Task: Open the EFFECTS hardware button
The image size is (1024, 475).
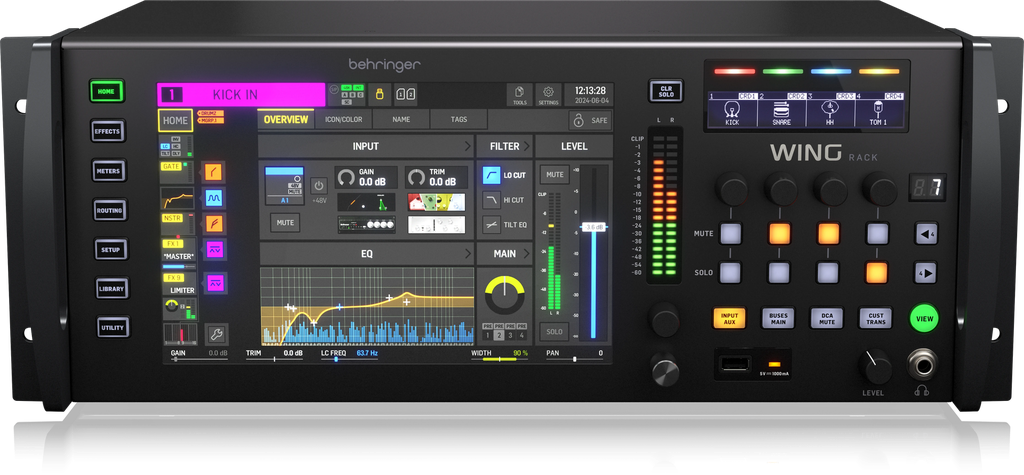Action: [107, 131]
